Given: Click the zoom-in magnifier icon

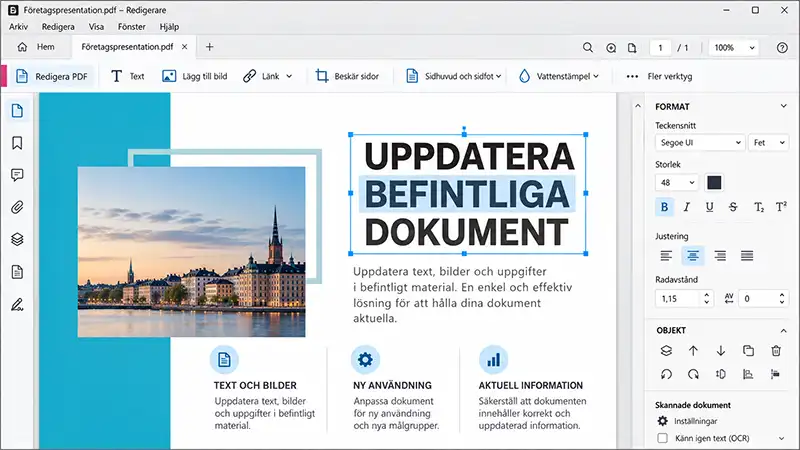Looking at the screenshot, I should tap(611, 47).
